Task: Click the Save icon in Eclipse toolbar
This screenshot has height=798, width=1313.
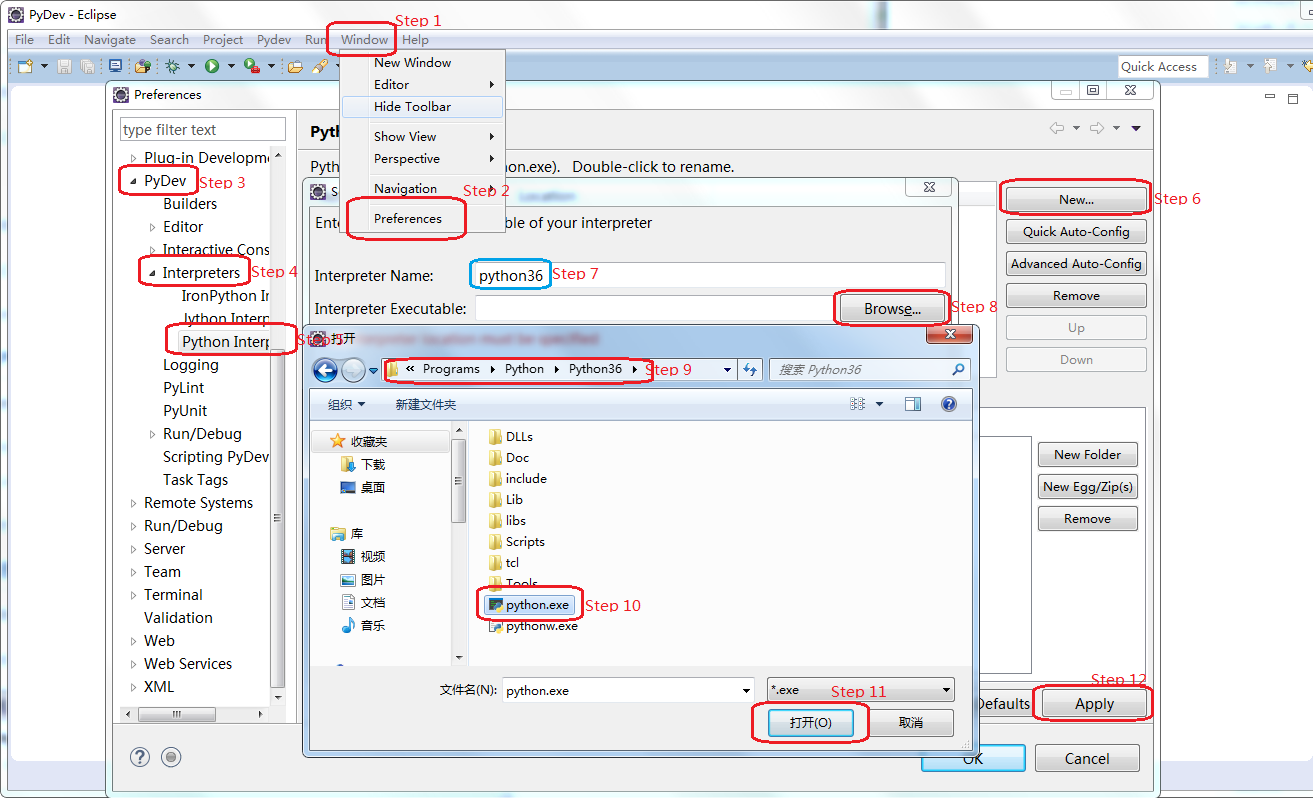Action: (x=65, y=66)
